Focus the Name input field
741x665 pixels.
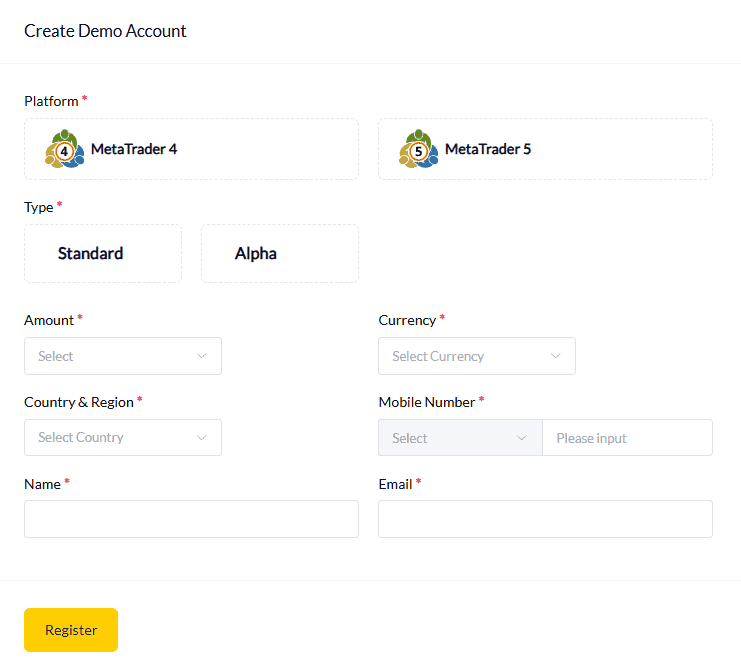point(191,519)
